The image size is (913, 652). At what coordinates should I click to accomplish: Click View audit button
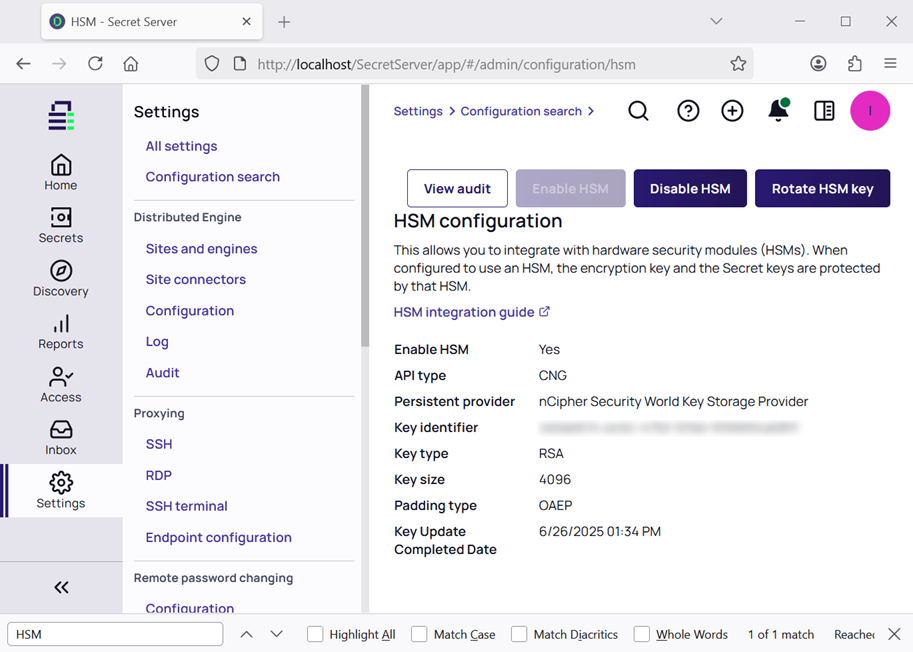457,188
